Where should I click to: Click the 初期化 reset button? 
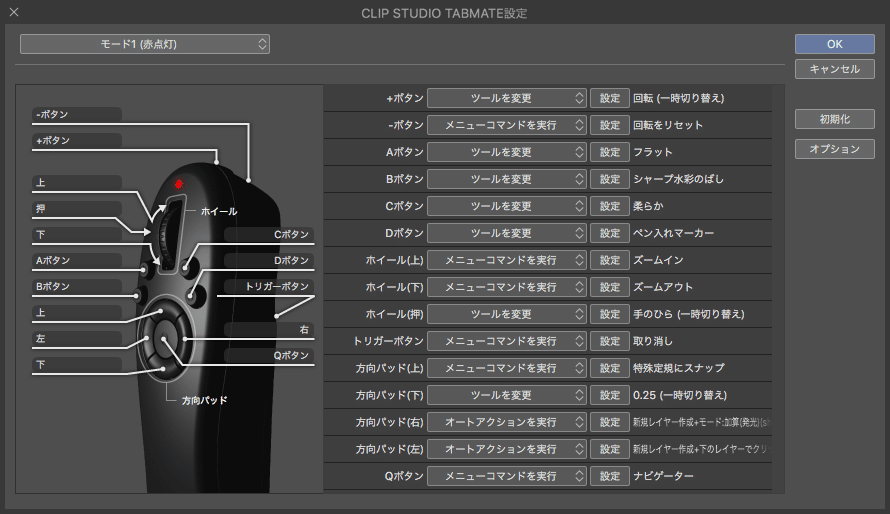(834, 119)
